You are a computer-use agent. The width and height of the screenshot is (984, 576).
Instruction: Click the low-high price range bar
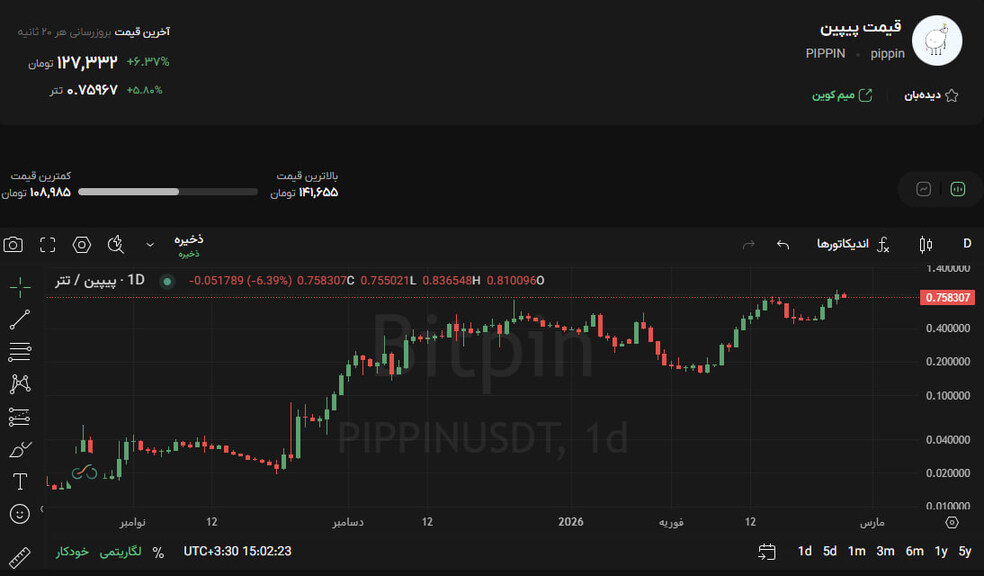coord(168,192)
